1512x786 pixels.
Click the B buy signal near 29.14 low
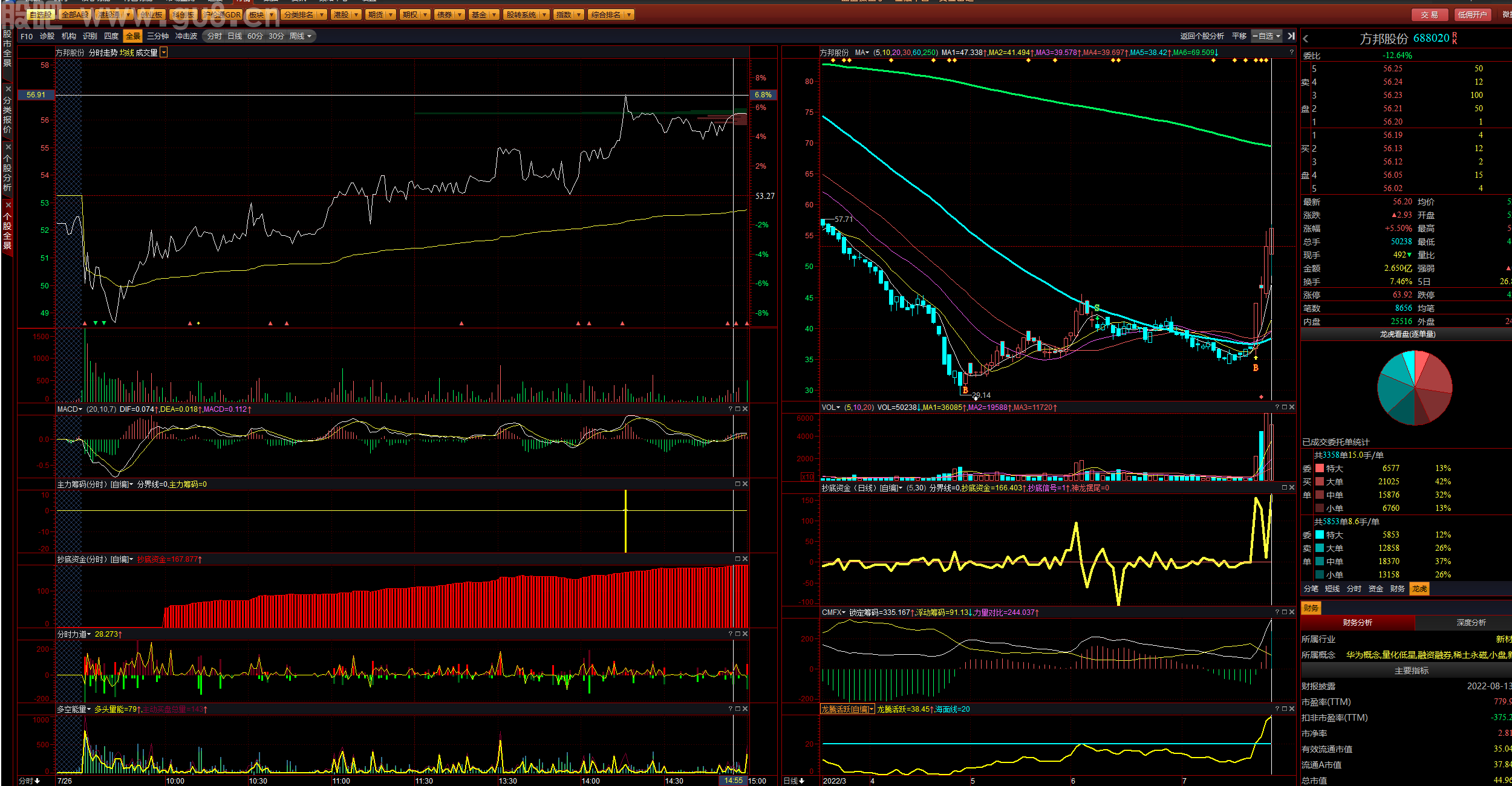click(x=965, y=390)
